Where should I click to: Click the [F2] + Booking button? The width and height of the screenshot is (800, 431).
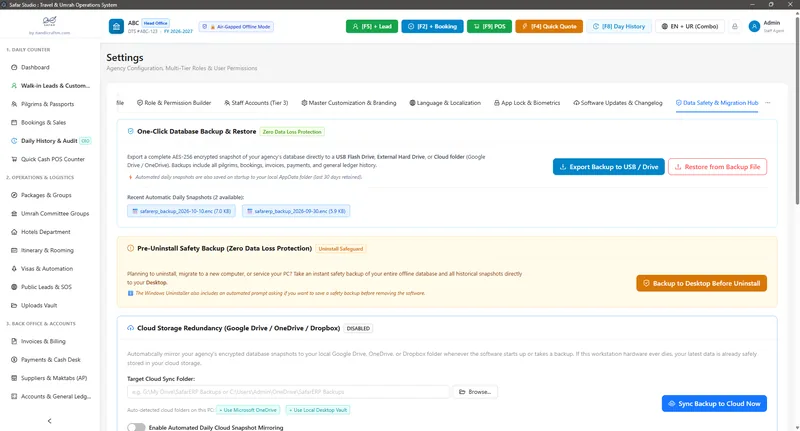[x=433, y=27]
